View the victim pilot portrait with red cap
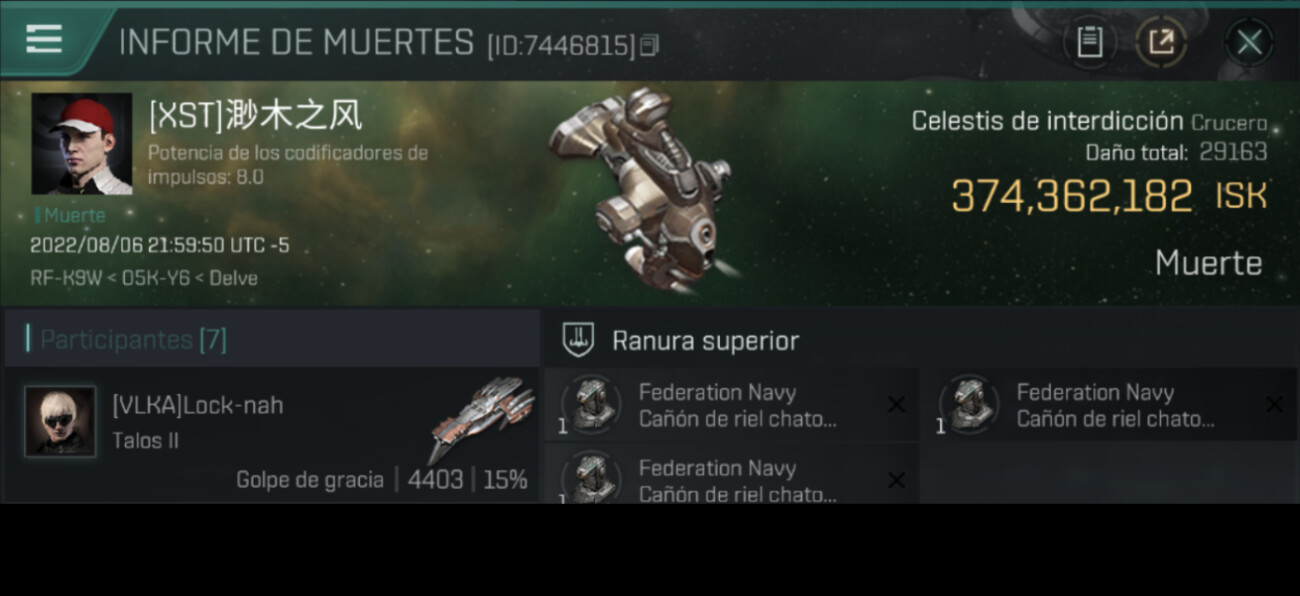 (82, 143)
